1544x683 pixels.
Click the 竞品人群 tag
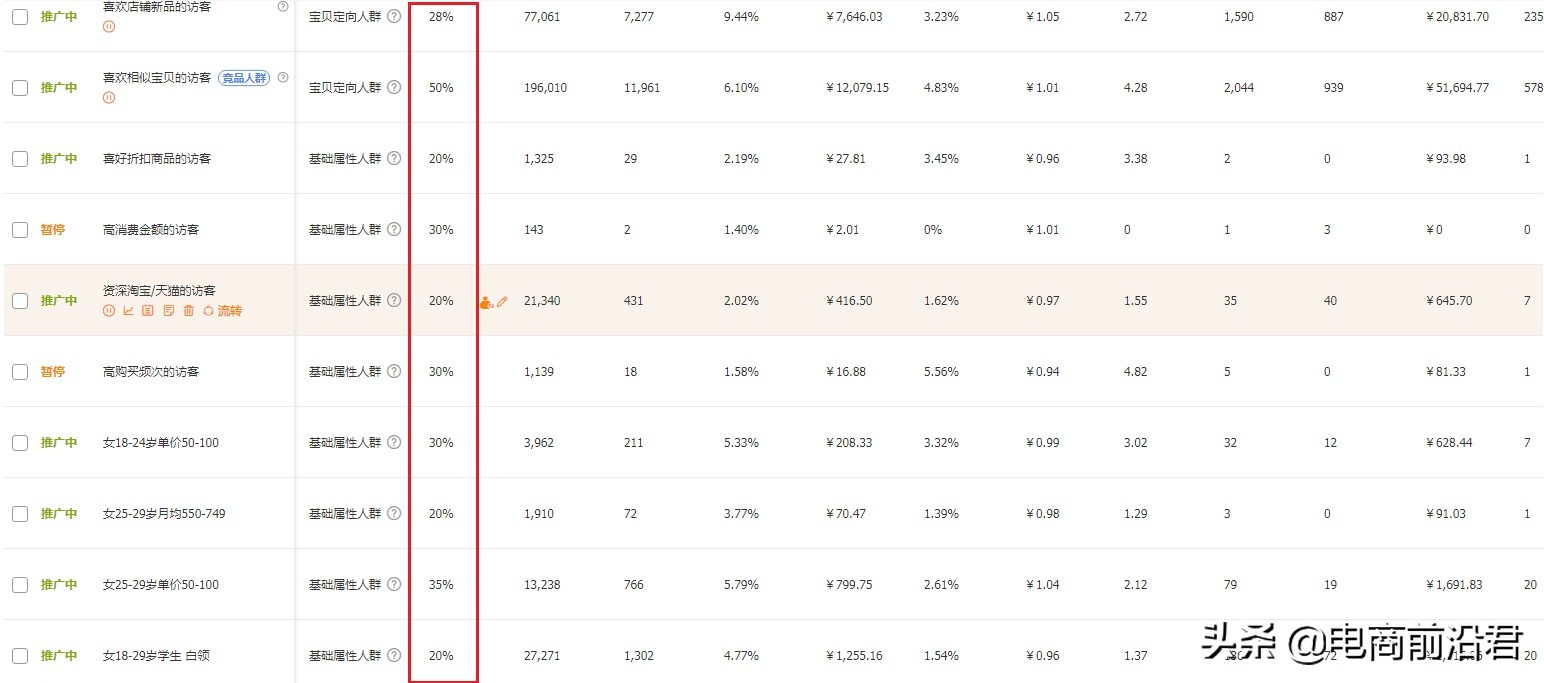(x=245, y=77)
